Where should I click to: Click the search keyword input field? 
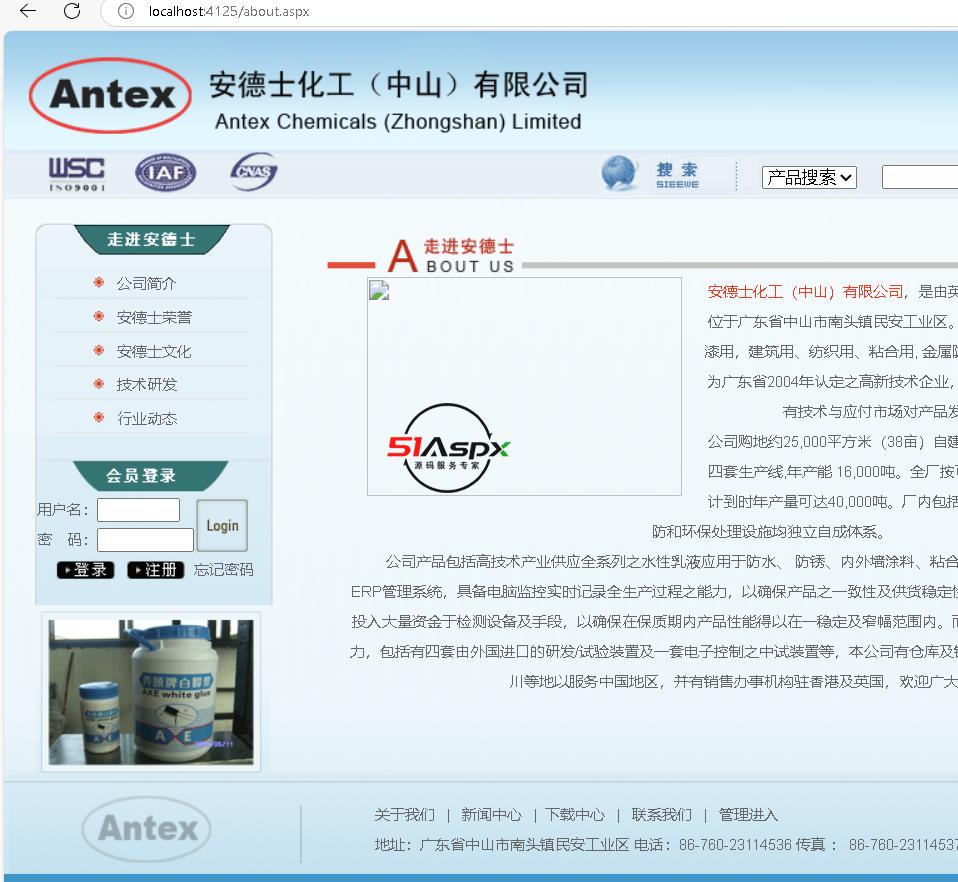point(920,177)
